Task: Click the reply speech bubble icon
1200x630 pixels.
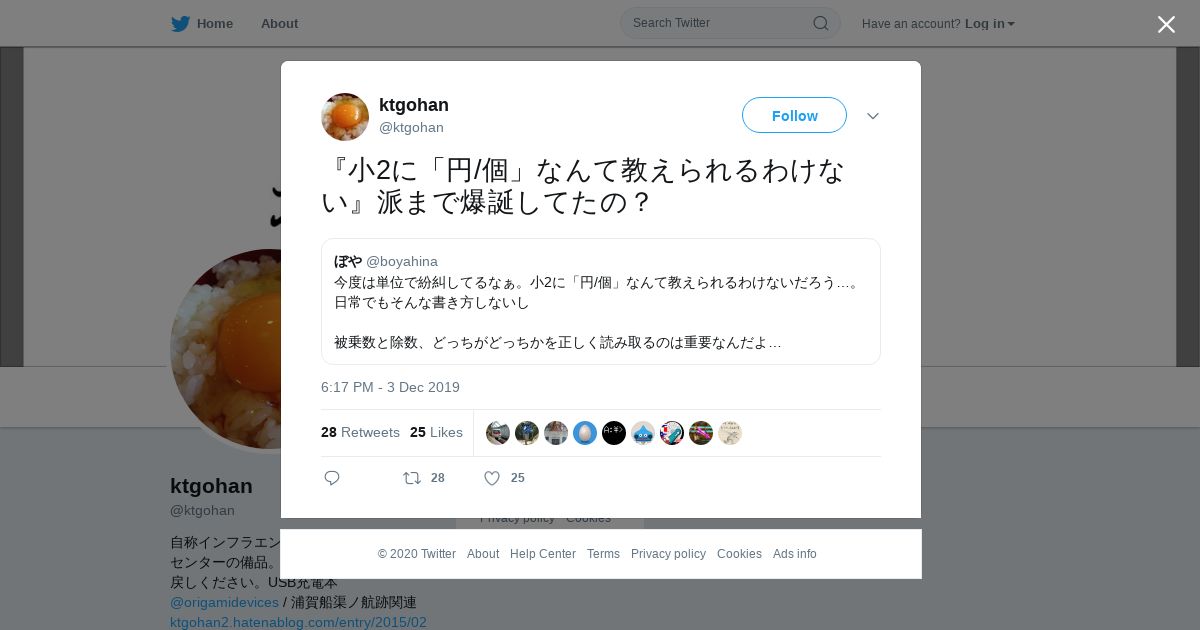Action: tap(332, 478)
